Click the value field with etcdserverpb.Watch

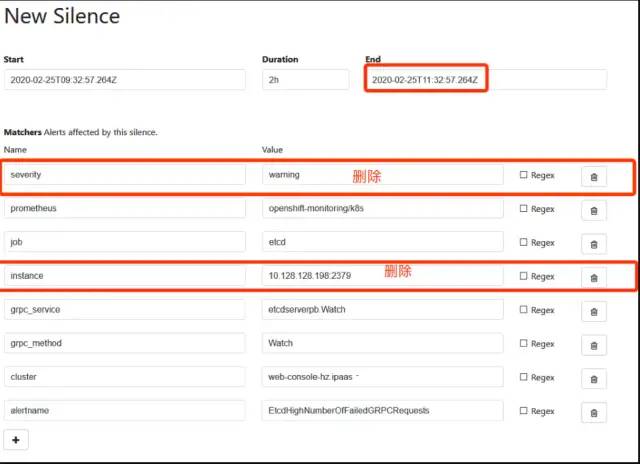coord(383,310)
